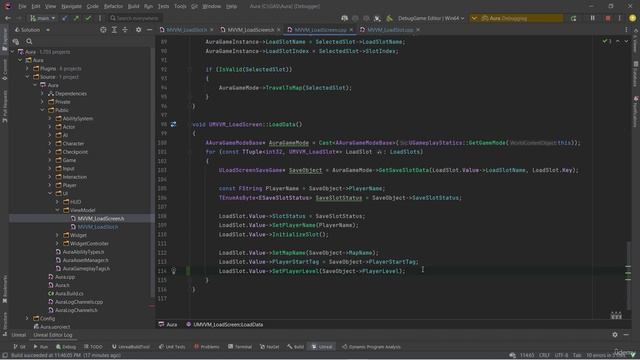Screen dimensions: 640x360
Task: Expand the WidgetController folder
Action: coord(57,243)
